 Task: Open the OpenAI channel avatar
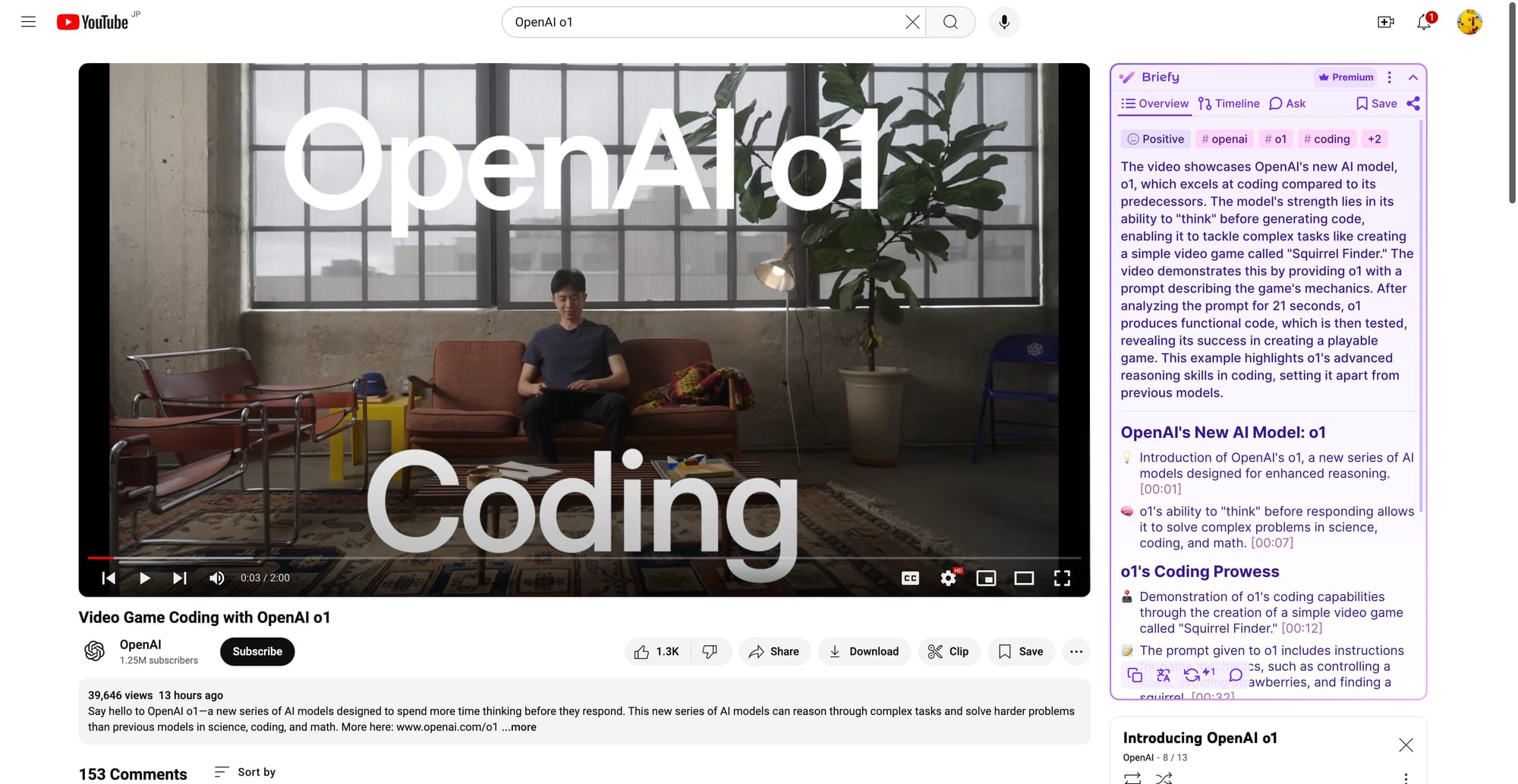click(x=94, y=651)
